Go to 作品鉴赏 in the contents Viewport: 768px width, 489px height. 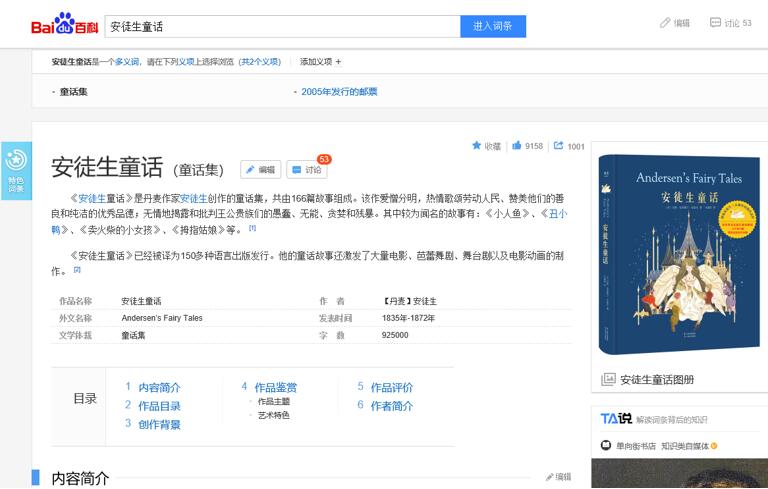tap(275, 388)
